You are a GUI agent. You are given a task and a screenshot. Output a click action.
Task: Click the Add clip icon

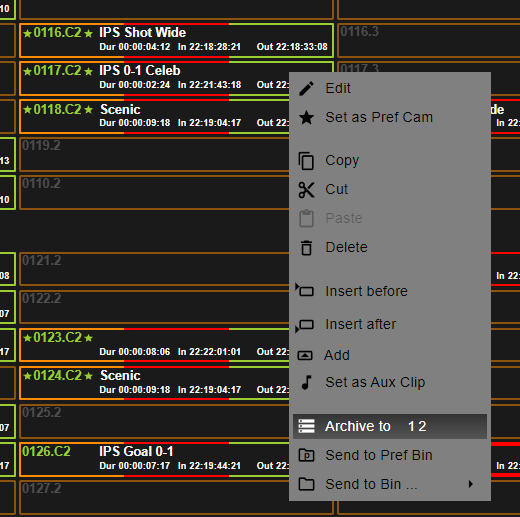coord(305,355)
